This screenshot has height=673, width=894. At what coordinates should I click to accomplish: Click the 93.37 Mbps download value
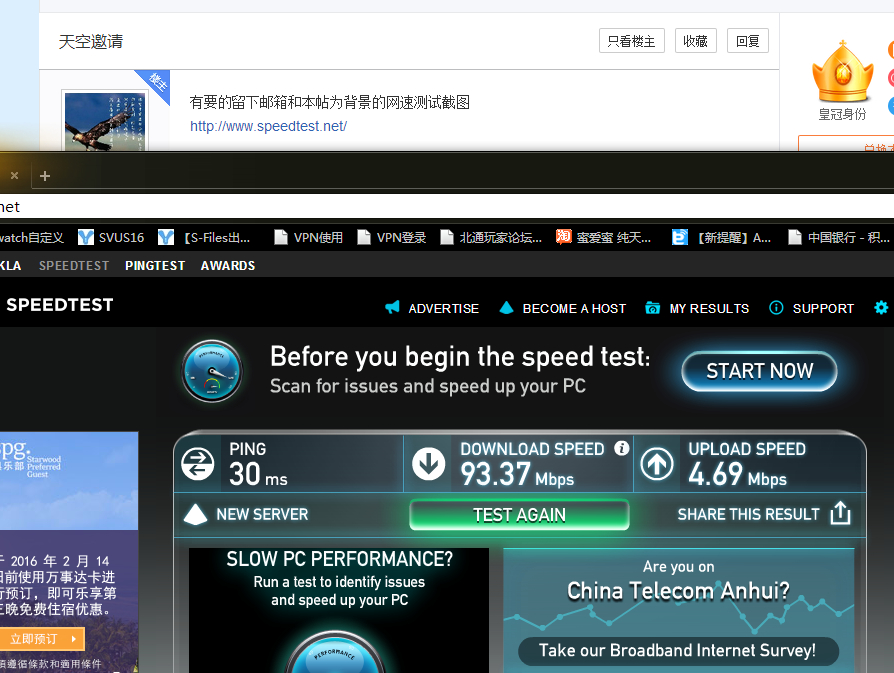tap(517, 475)
